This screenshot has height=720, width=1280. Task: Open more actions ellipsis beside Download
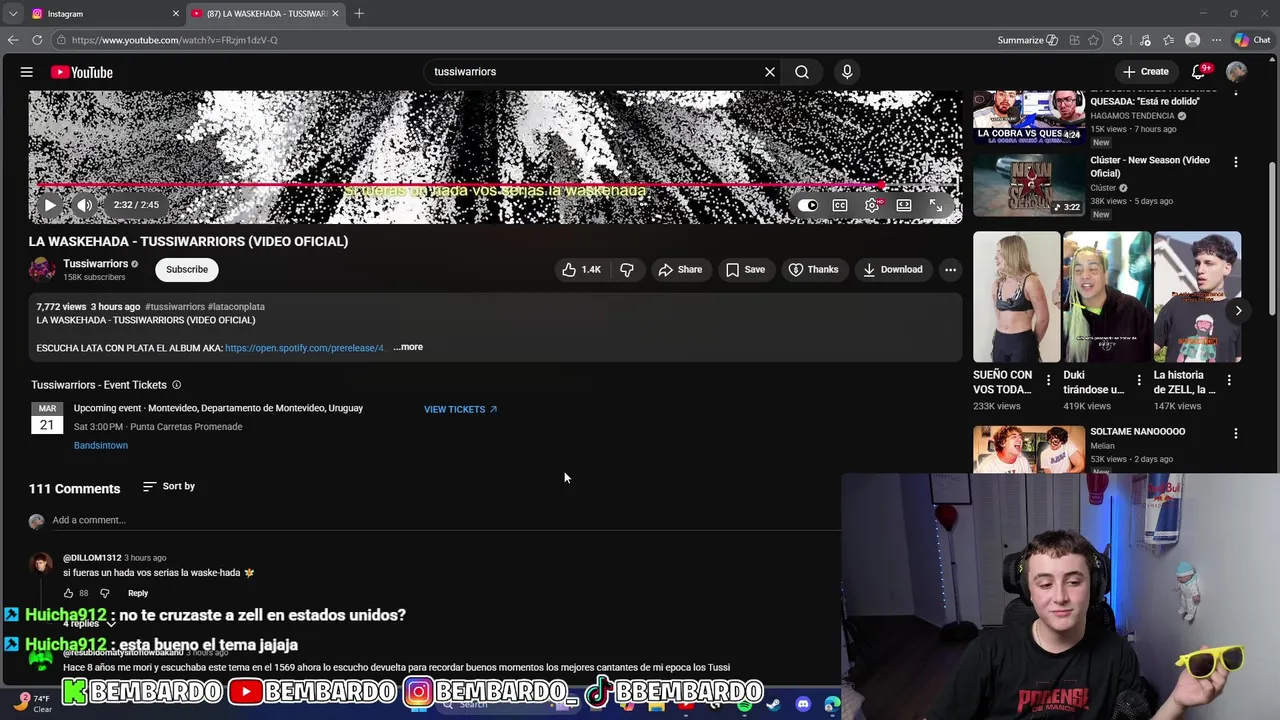(x=951, y=269)
